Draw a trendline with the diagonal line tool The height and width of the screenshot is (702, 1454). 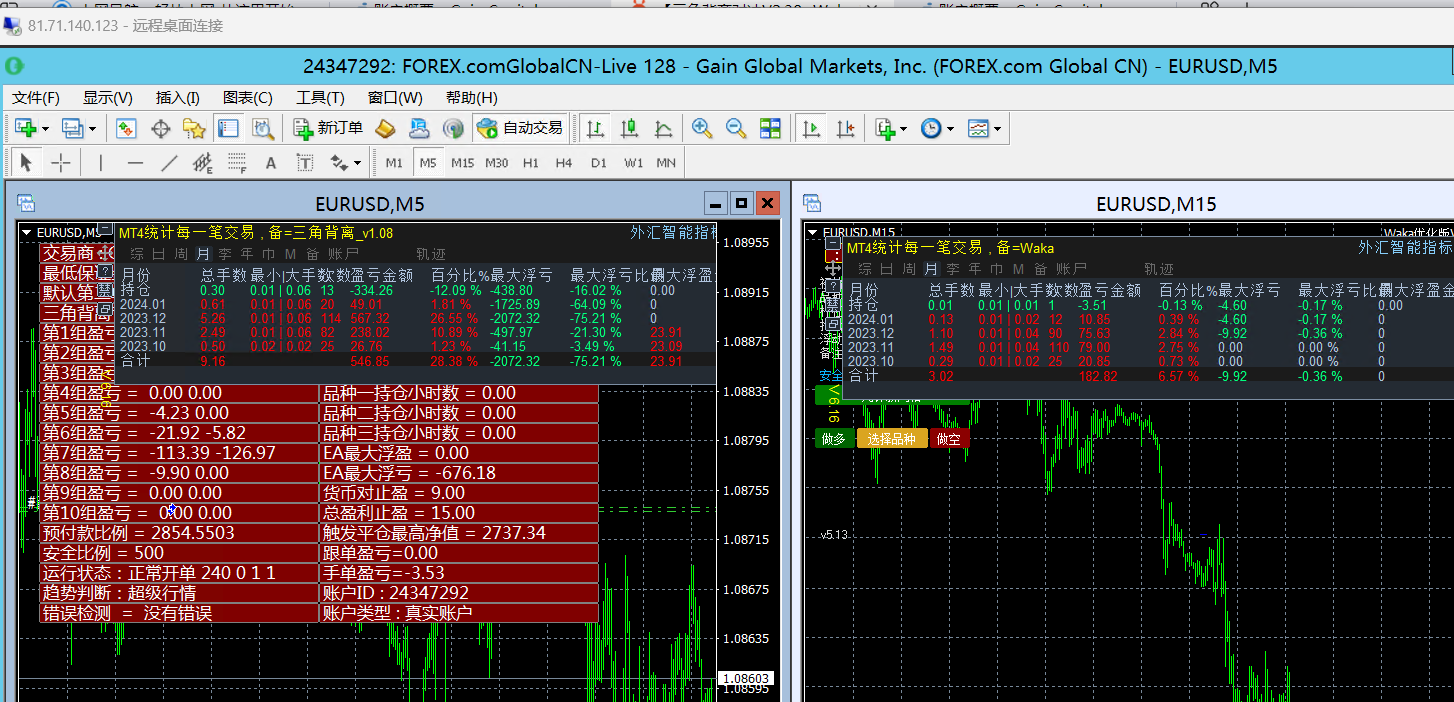170,163
